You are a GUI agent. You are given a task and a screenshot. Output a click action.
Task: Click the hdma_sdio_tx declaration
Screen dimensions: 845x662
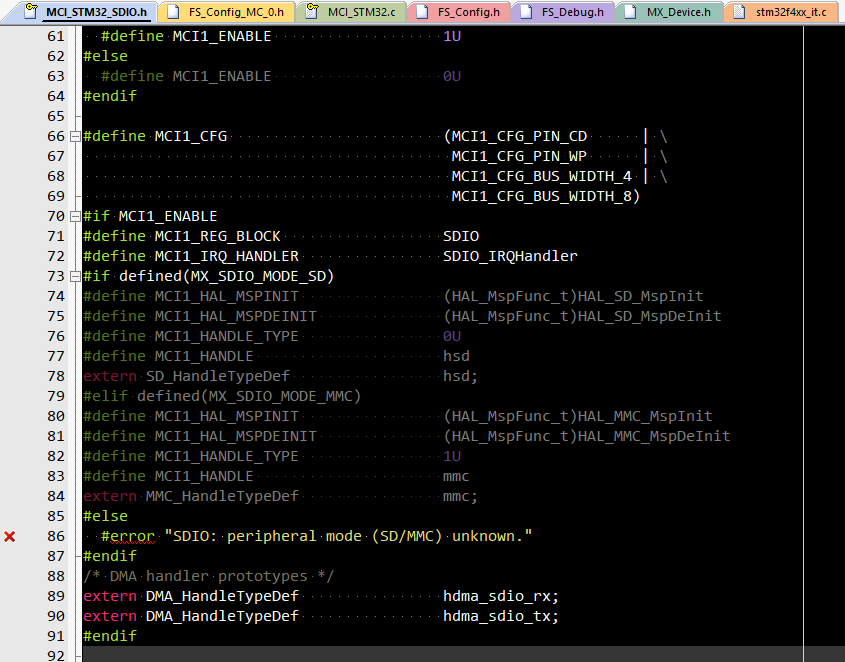tap(500, 616)
